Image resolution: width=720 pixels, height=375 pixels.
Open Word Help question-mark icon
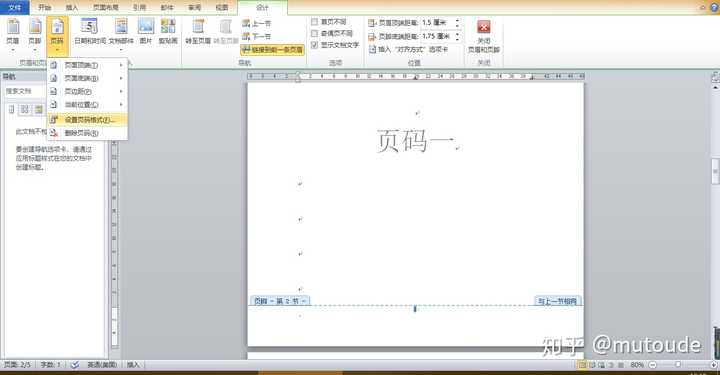[x=714, y=7]
